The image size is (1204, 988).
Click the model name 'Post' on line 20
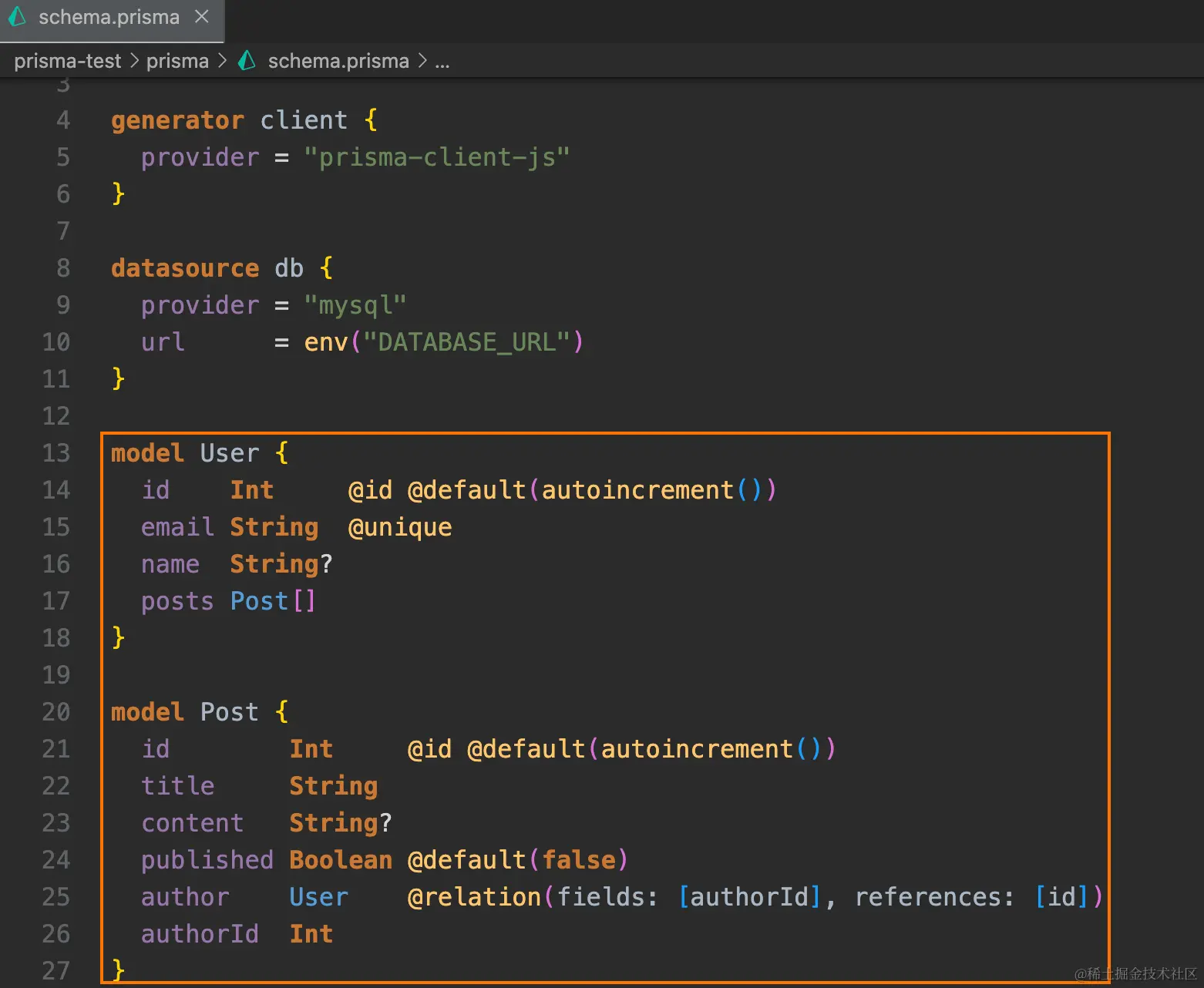click(230, 712)
